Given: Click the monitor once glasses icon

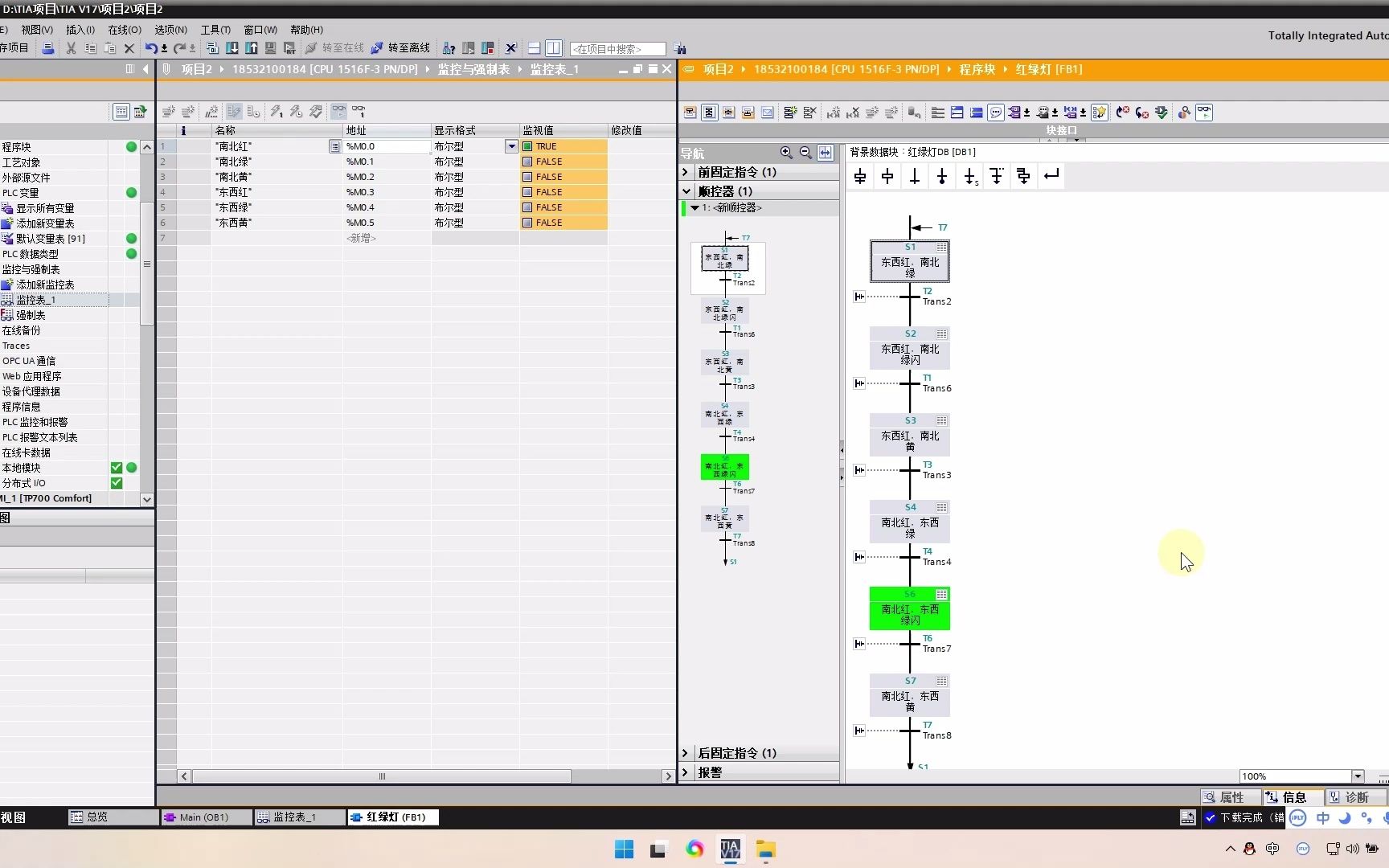Looking at the screenshot, I should 359,112.
